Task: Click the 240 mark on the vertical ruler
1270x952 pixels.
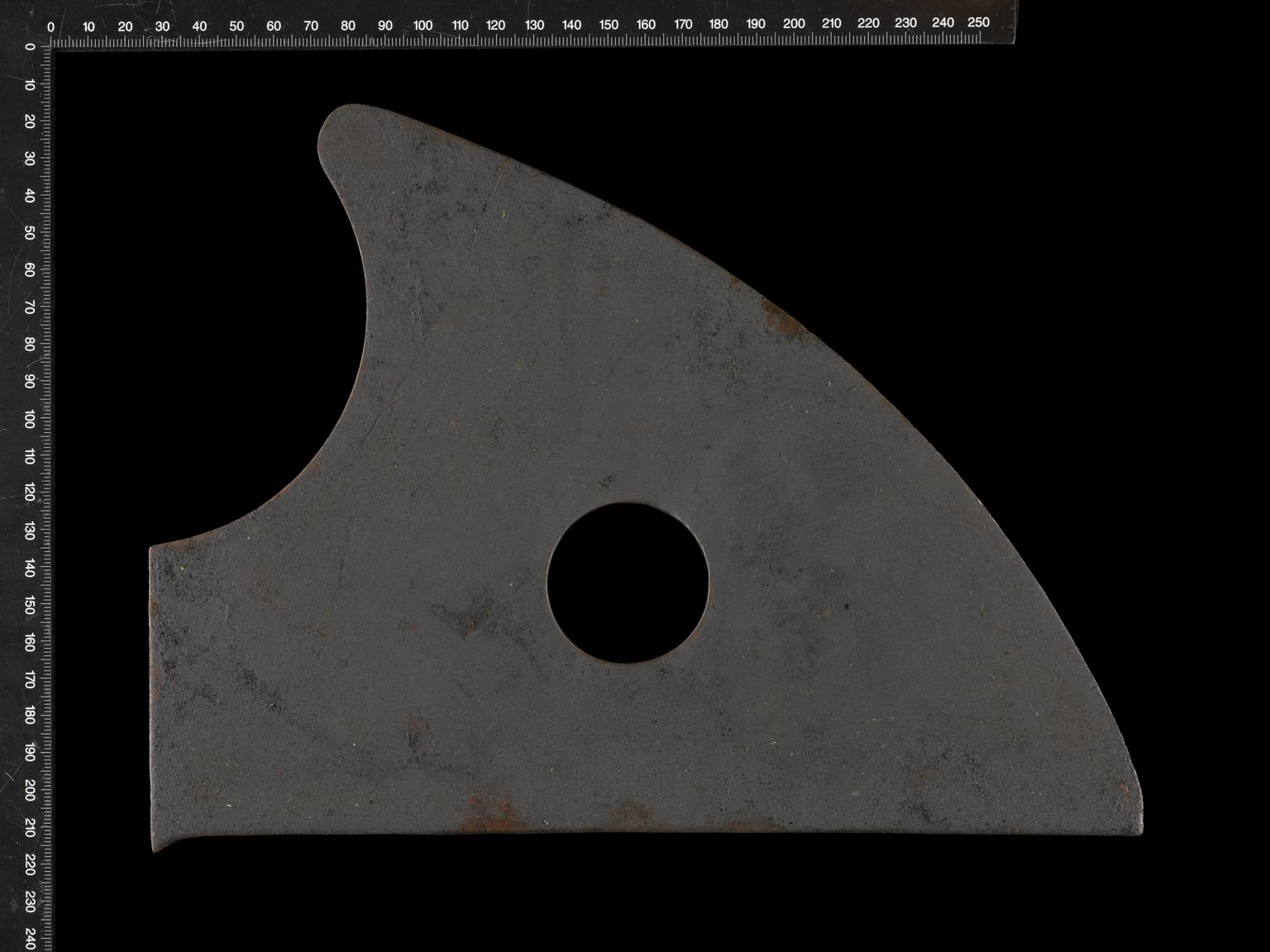Action: (30, 939)
